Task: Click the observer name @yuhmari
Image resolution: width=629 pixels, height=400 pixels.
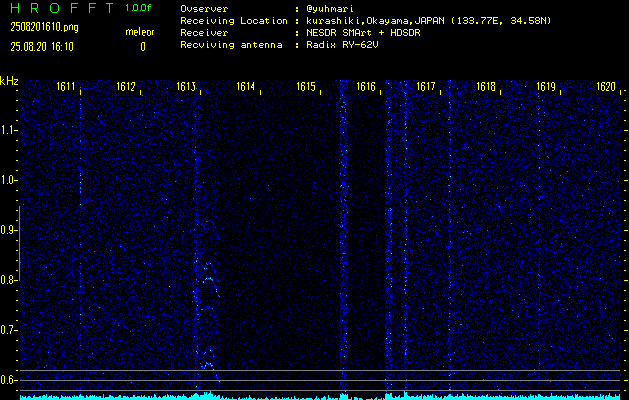Action: coord(330,9)
